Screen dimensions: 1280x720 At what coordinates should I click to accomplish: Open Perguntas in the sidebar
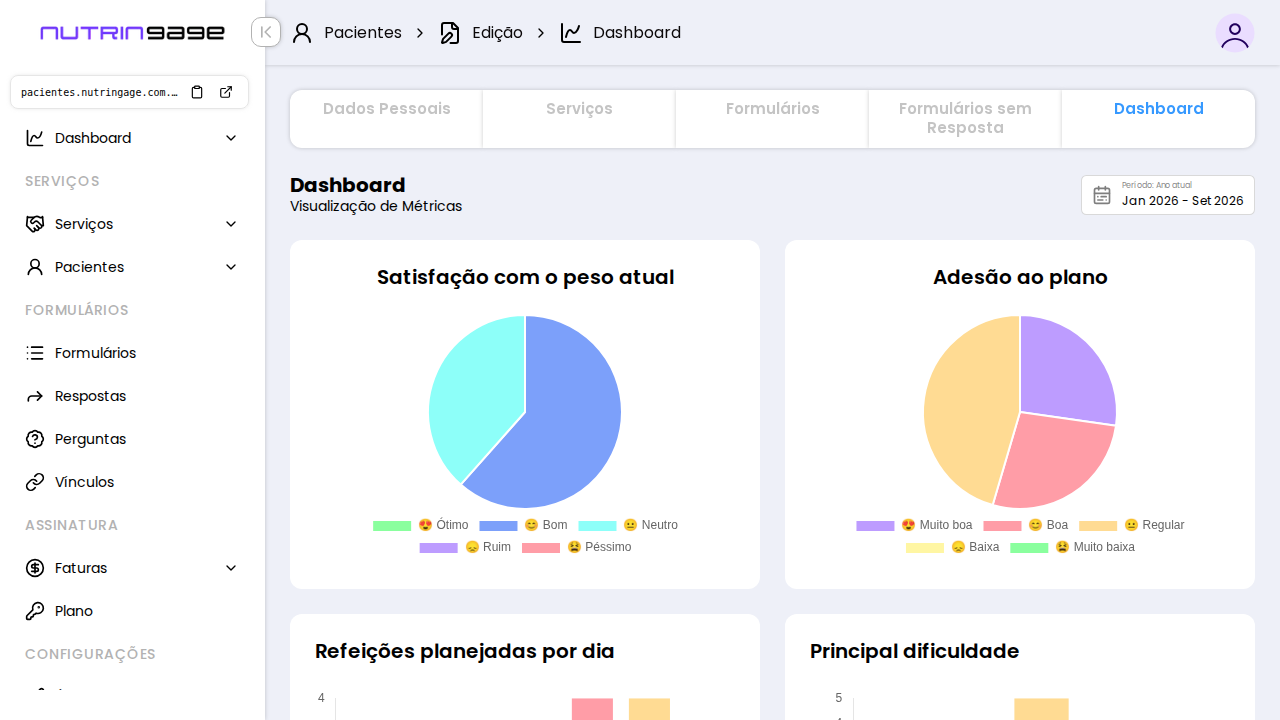pos(132,439)
